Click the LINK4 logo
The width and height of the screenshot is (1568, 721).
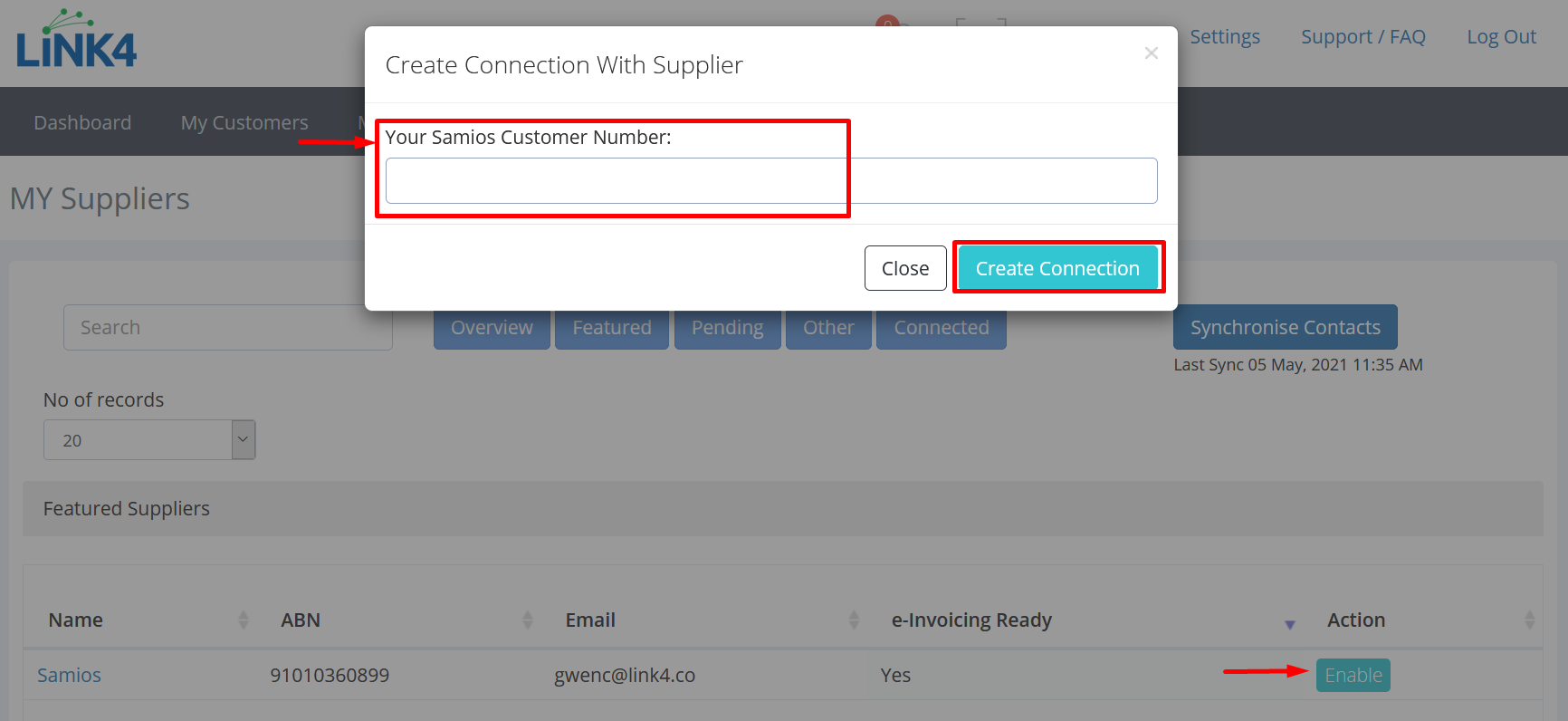(x=77, y=39)
